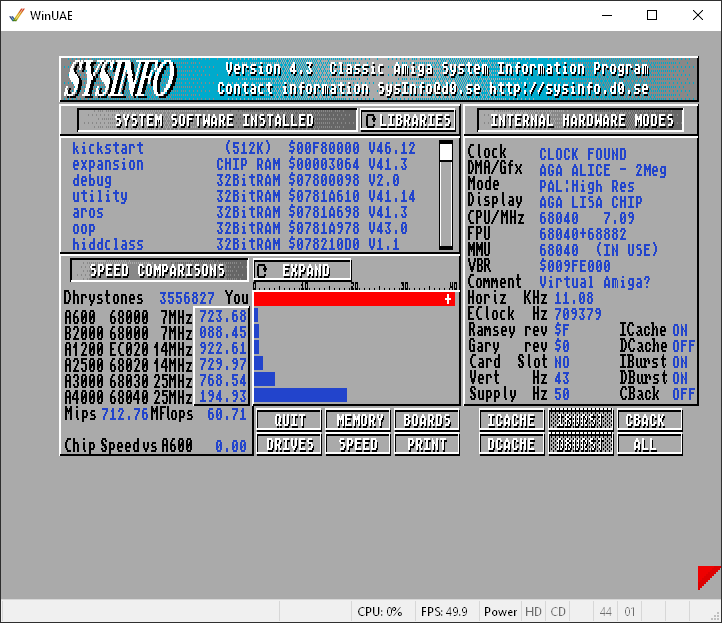This screenshot has width=722, height=623.
Task: Click the LIBRARIES cycle button
Action: pos(408,121)
